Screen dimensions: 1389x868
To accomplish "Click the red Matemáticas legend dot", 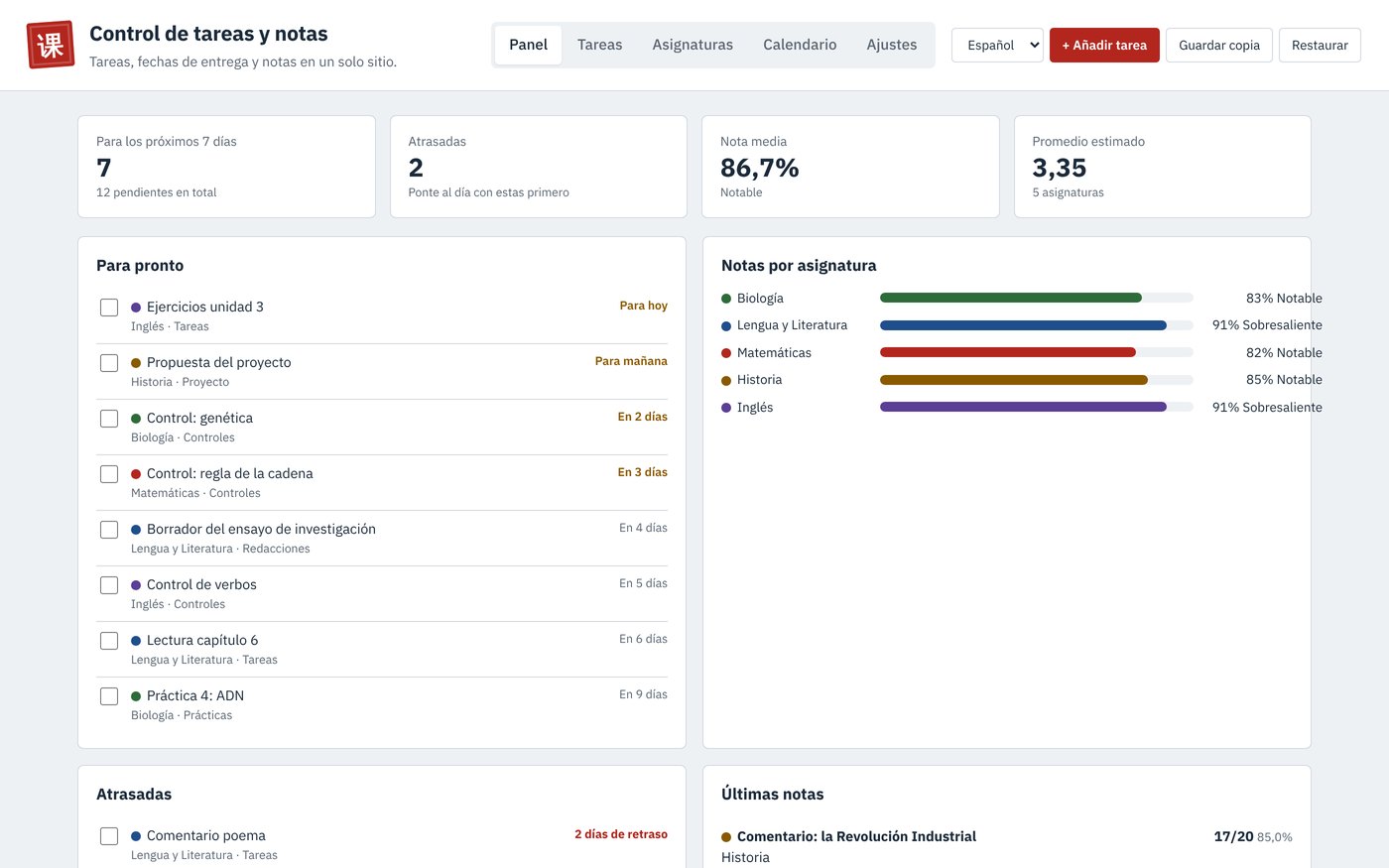I will tap(726, 353).
